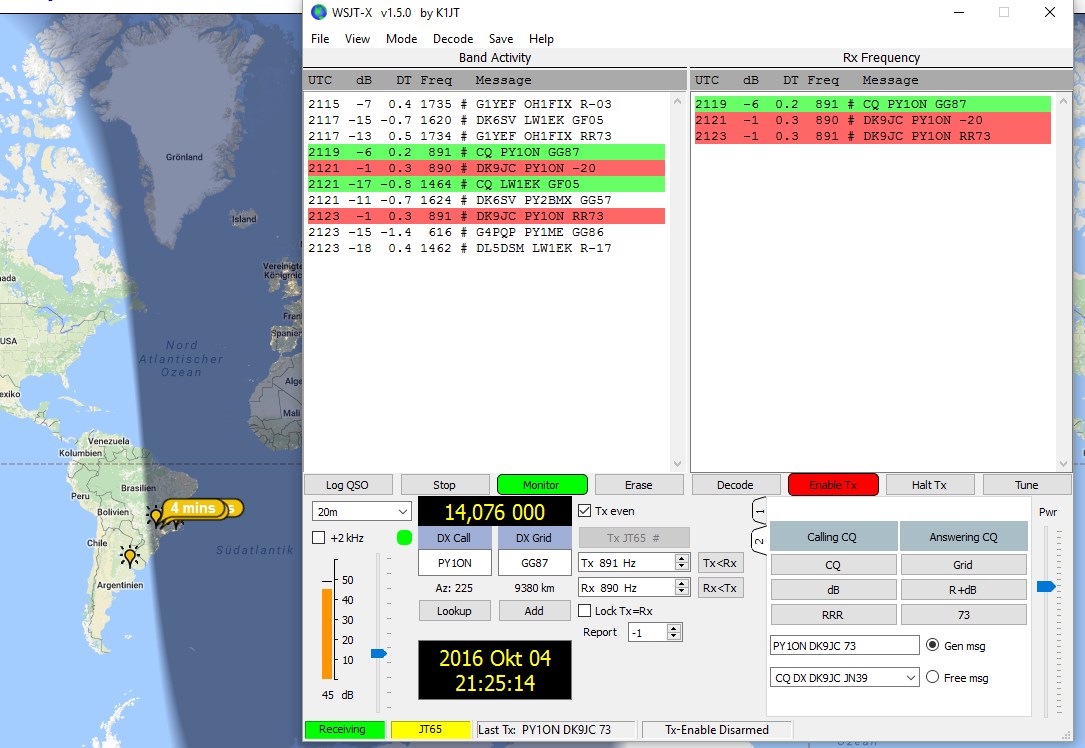Click the red Enable Tx button
Image resolution: width=1085 pixels, height=748 pixels.
tap(833, 485)
